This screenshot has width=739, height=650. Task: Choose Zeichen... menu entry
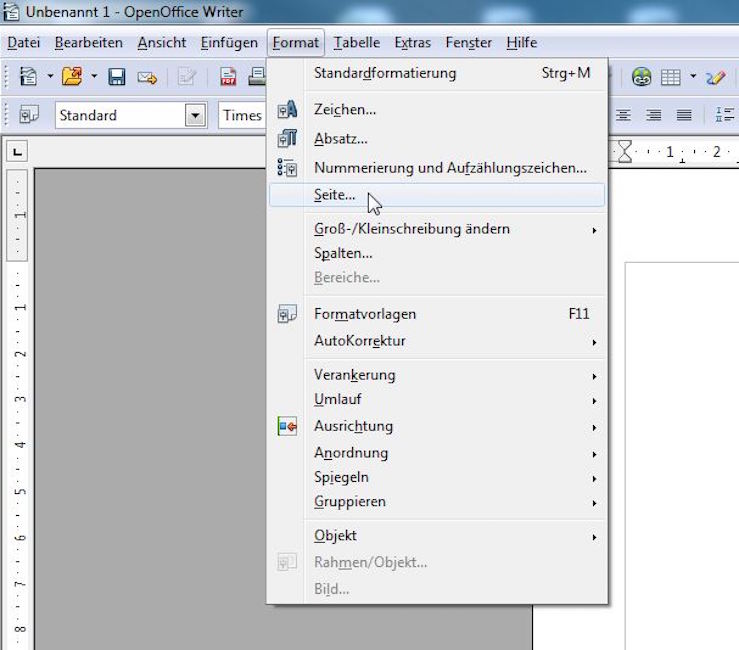click(x=437, y=110)
